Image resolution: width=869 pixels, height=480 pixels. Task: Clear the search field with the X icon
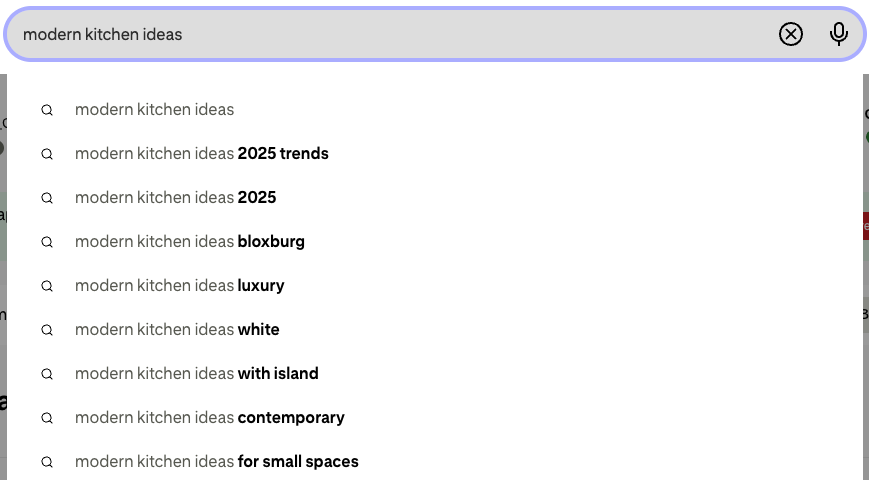click(x=790, y=34)
